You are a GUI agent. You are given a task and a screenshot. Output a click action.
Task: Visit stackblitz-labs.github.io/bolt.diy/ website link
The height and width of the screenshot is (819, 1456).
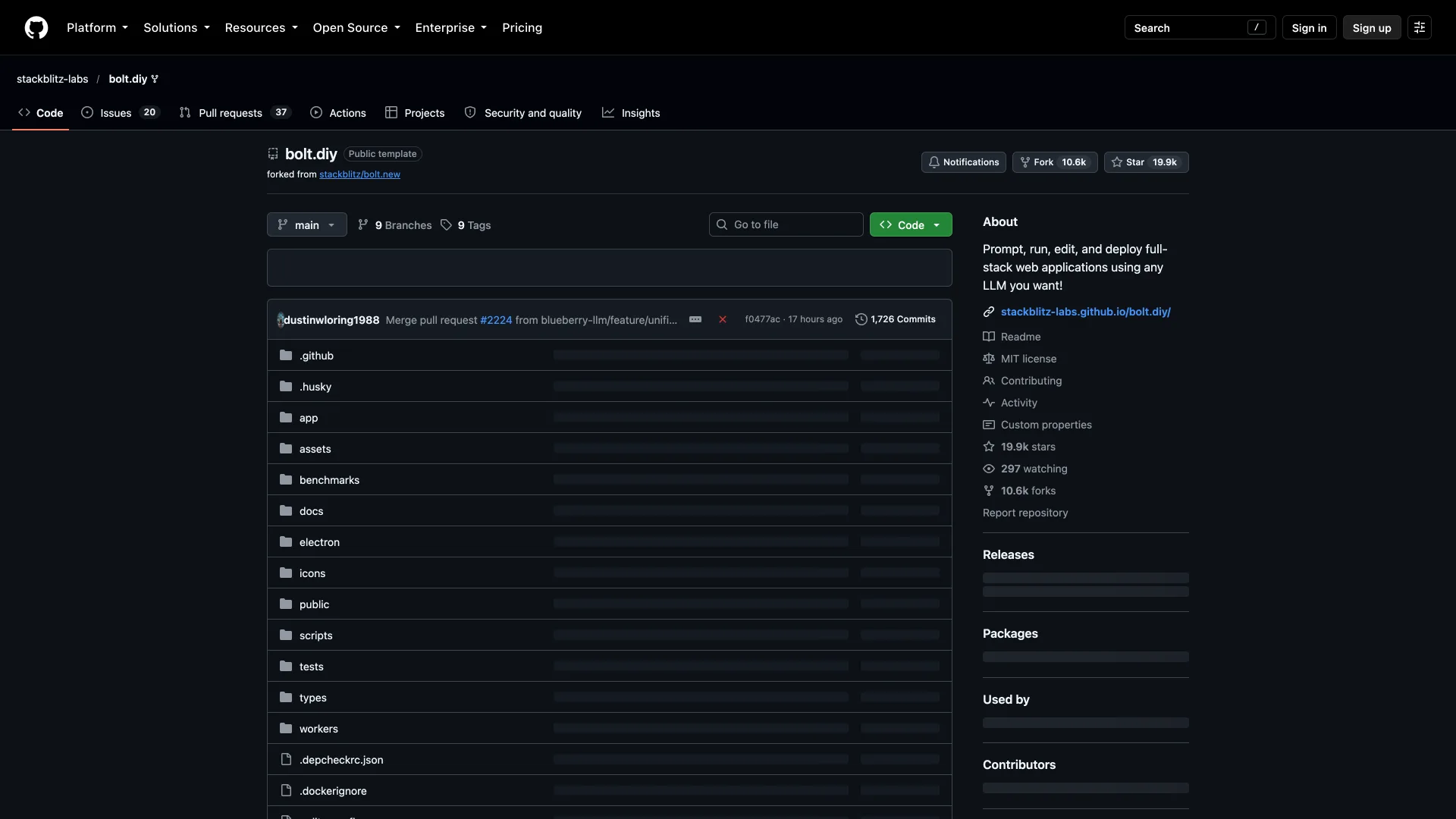click(x=1085, y=312)
